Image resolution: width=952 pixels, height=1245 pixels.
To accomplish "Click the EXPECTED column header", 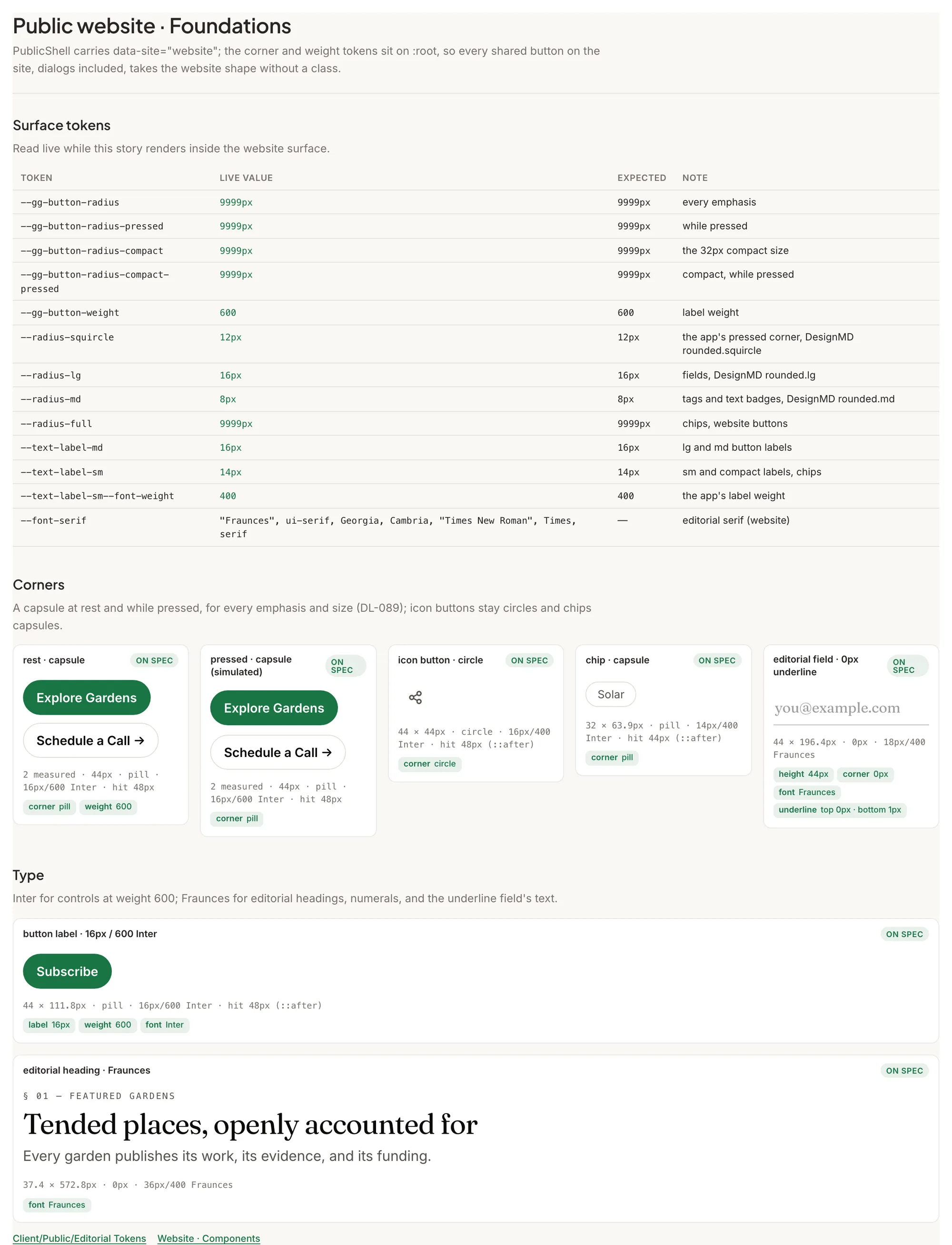I will click(642, 178).
